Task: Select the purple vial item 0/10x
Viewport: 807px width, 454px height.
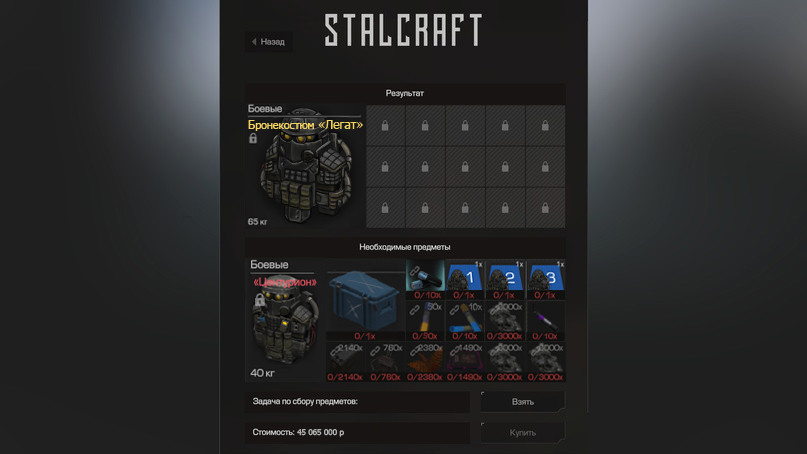Action: click(546, 321)
